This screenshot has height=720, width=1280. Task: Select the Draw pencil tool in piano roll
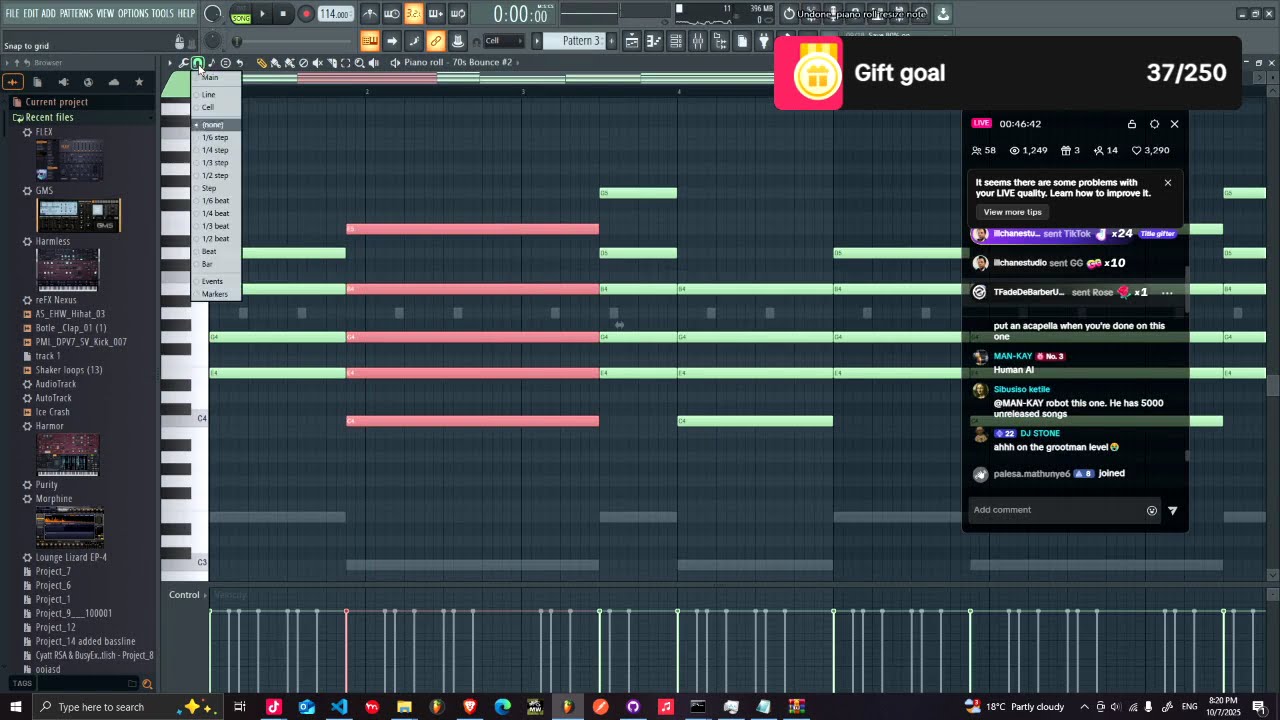(261, 63)
